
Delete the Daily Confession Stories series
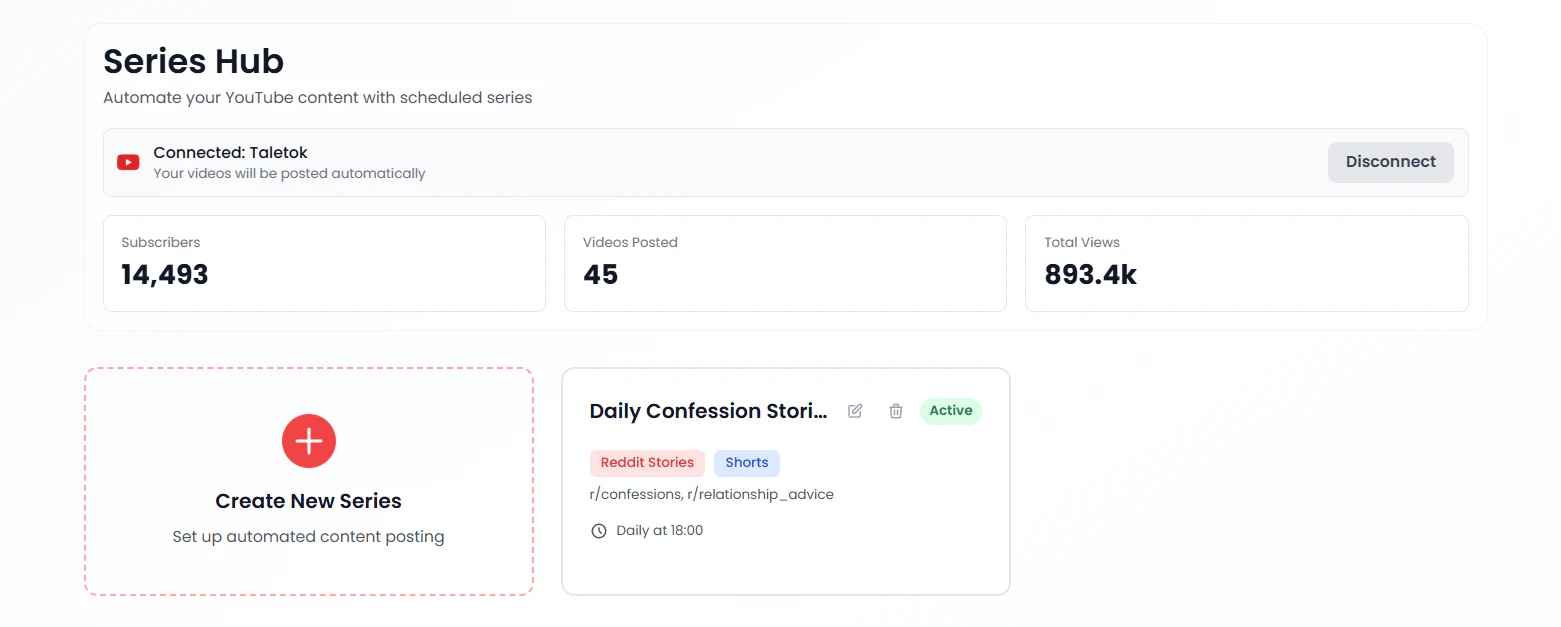[896, 411]
